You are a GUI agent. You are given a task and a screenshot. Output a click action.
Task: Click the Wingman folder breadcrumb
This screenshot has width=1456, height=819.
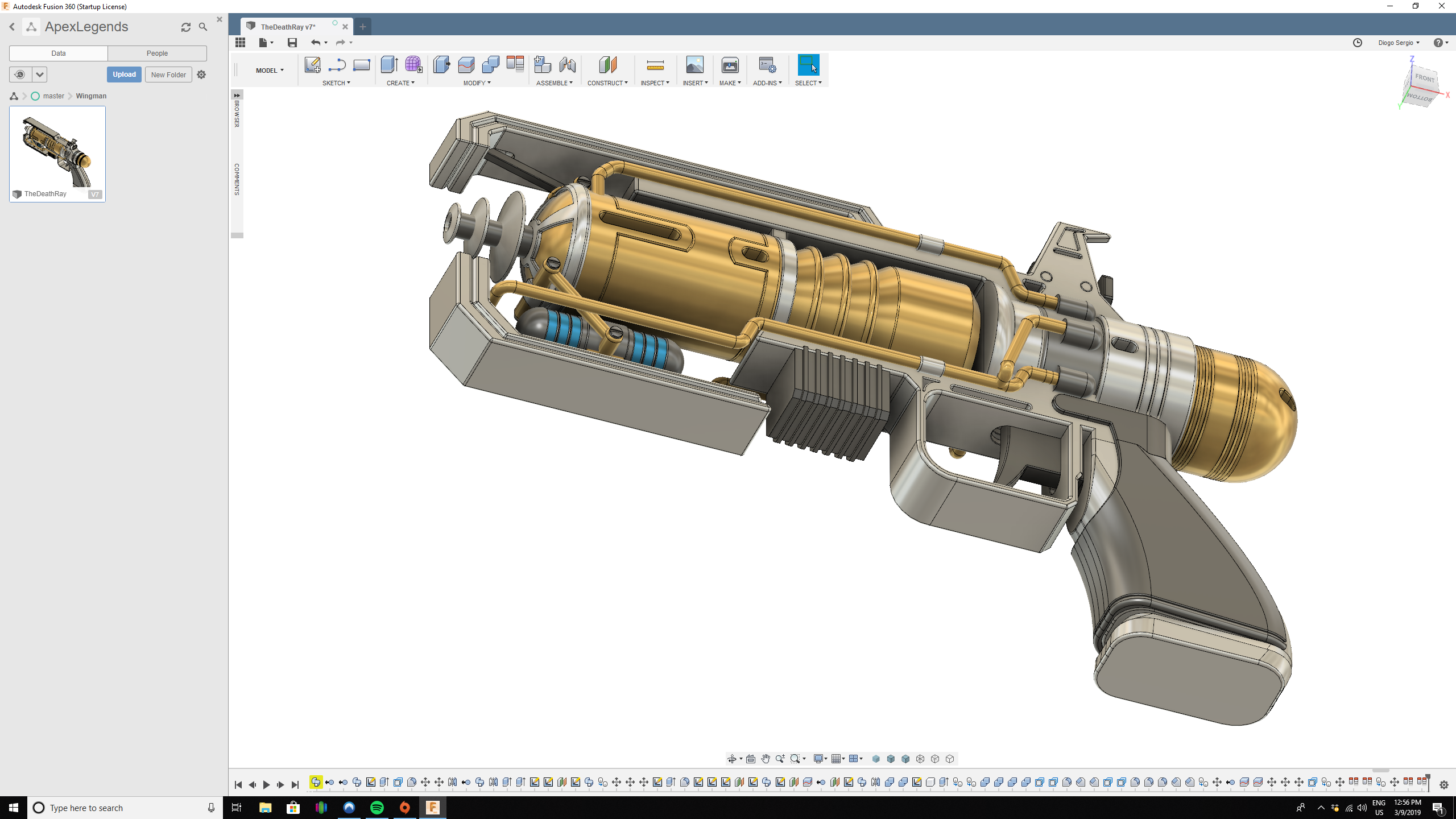(x=91, y=96)
